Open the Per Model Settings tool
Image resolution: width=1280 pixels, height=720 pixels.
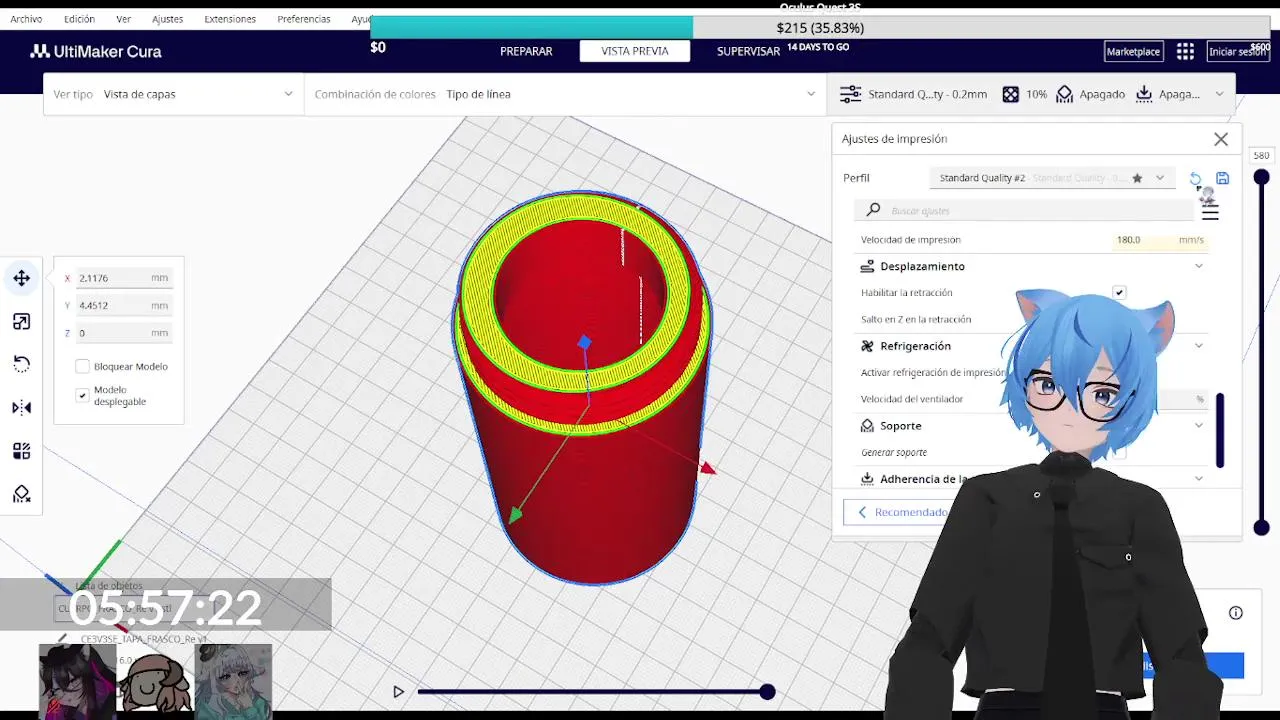coord(21,451)
